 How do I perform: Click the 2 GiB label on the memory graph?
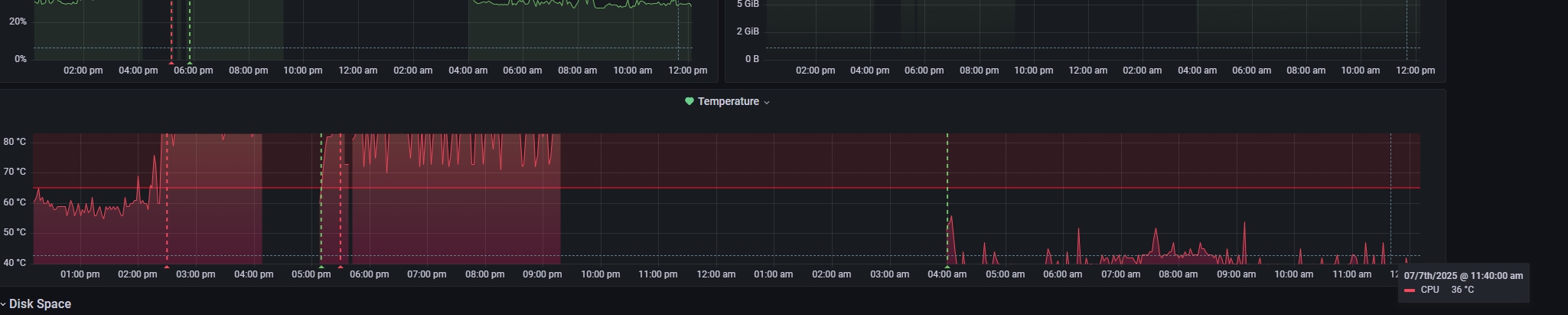(x=748, y=31)
